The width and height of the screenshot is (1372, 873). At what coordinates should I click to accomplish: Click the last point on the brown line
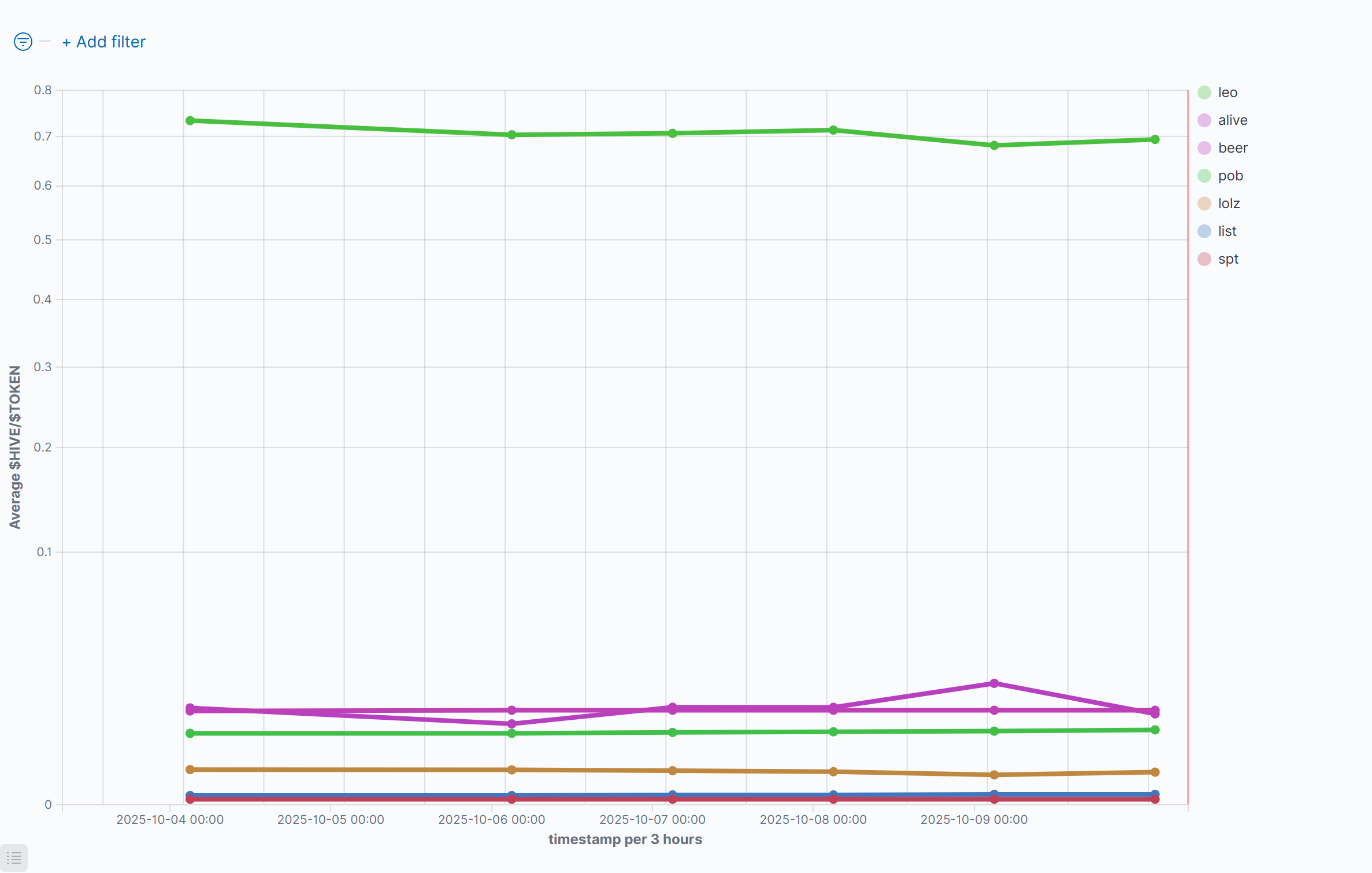tap(1155, 772)
